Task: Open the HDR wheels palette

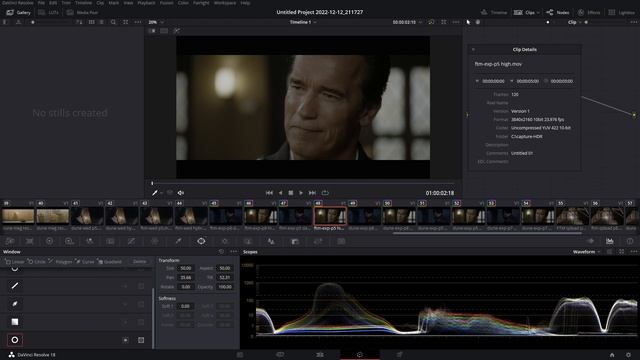Action: click(x=69, y=241)
